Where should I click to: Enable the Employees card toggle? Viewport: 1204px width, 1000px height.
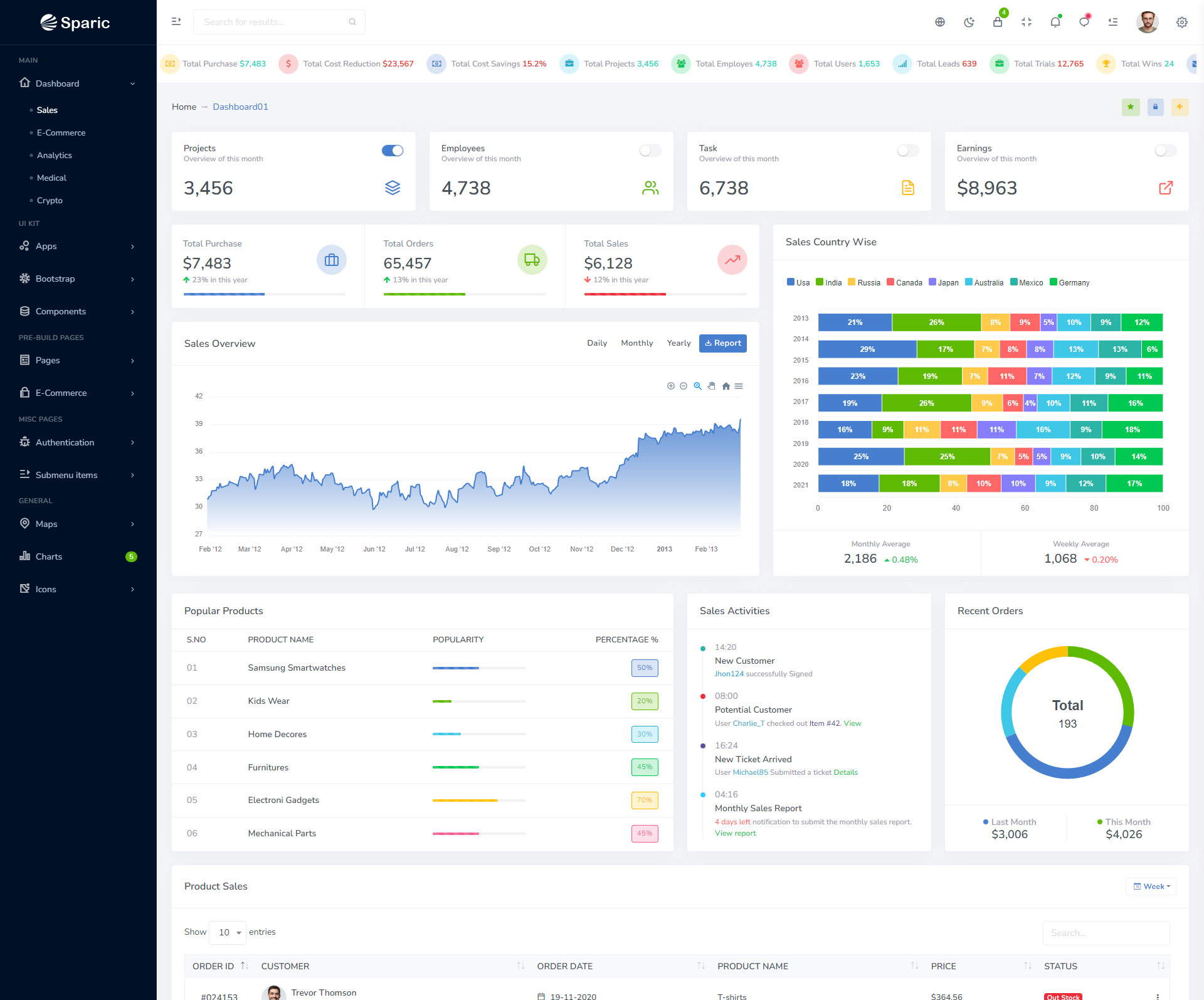tap(650, 151)
